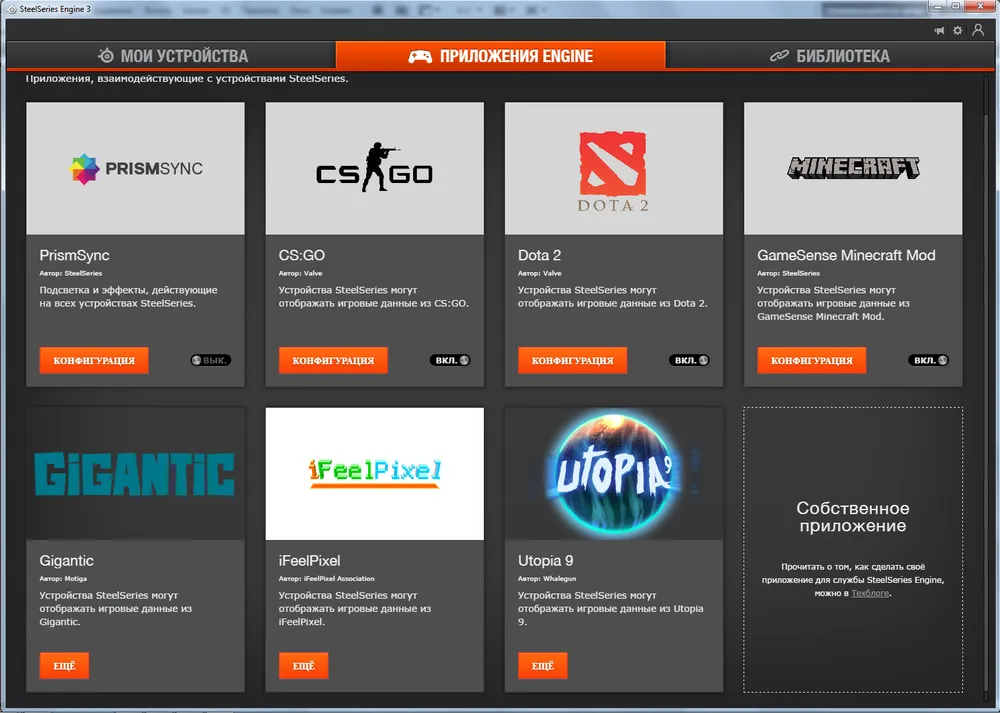Click the PrismSync logo thumbnail

tap(135, 168)
